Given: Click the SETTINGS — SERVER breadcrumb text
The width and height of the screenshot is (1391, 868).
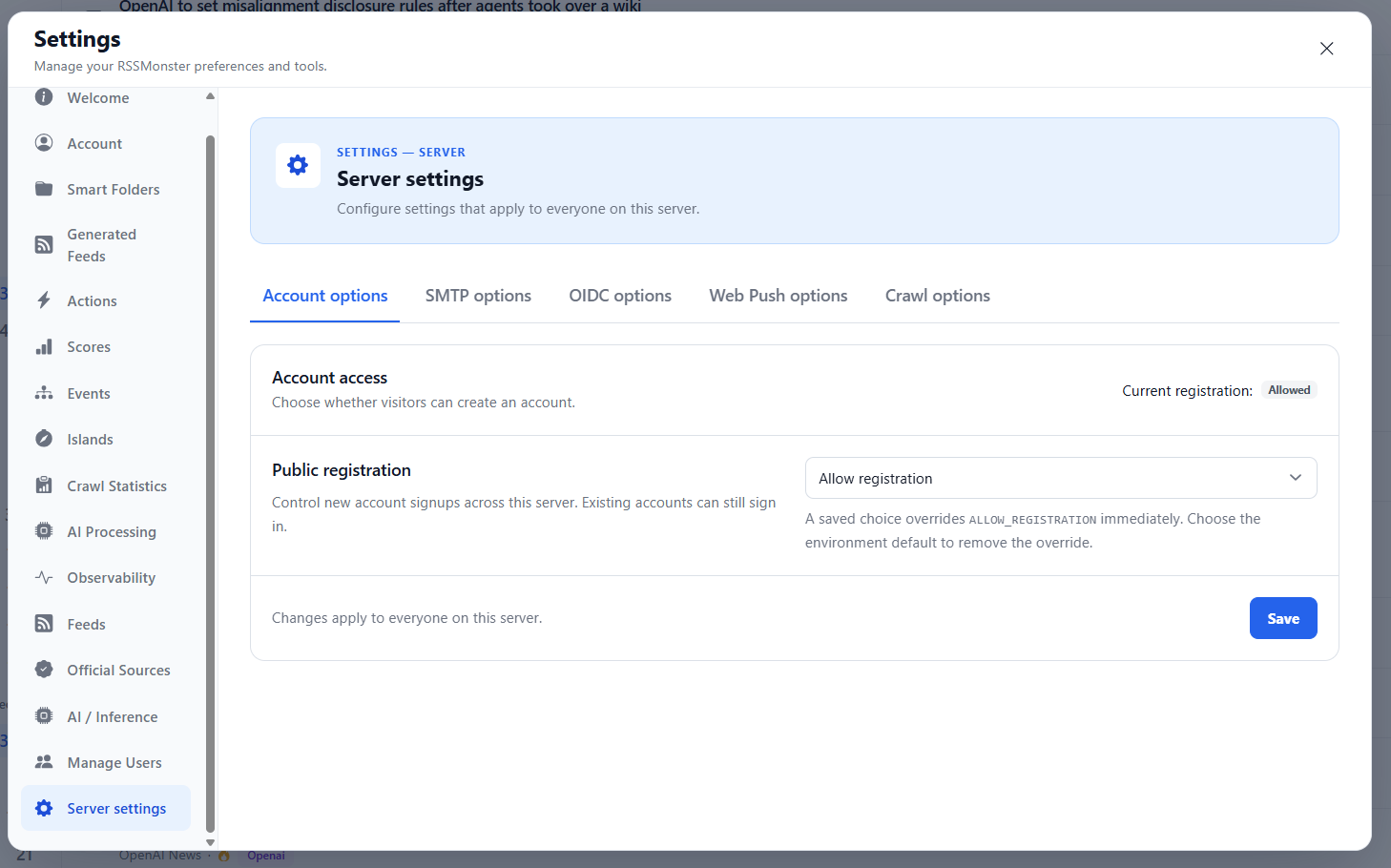Looking at the screenshot, I should click(x=401, y=152).
